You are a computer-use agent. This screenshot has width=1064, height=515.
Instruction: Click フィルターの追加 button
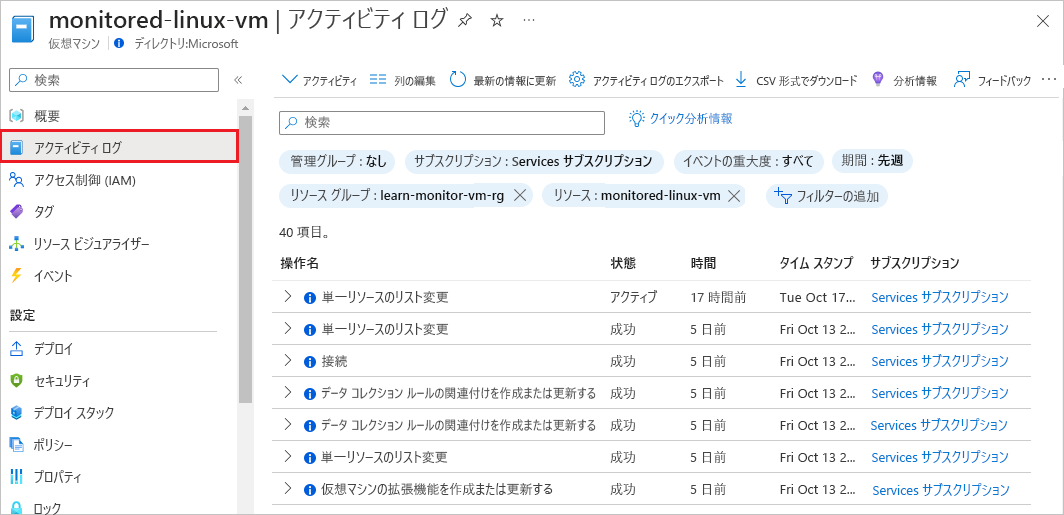826,196
